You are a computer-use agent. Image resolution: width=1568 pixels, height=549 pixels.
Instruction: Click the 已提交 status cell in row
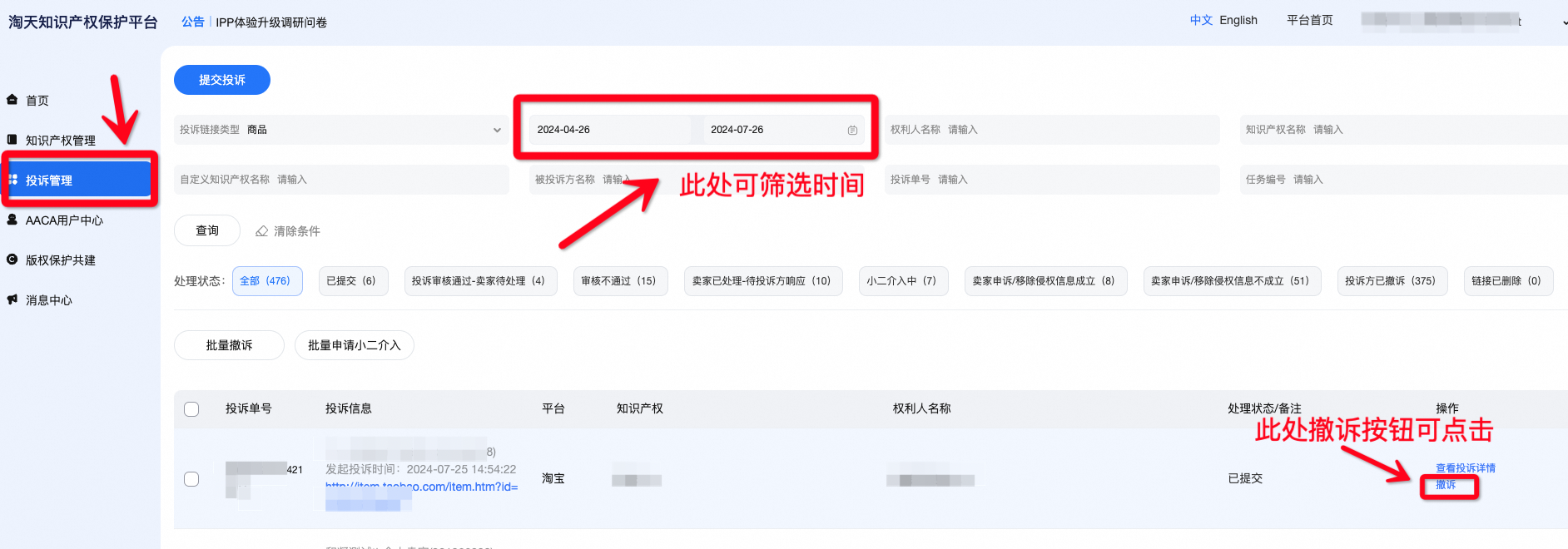1245,478
